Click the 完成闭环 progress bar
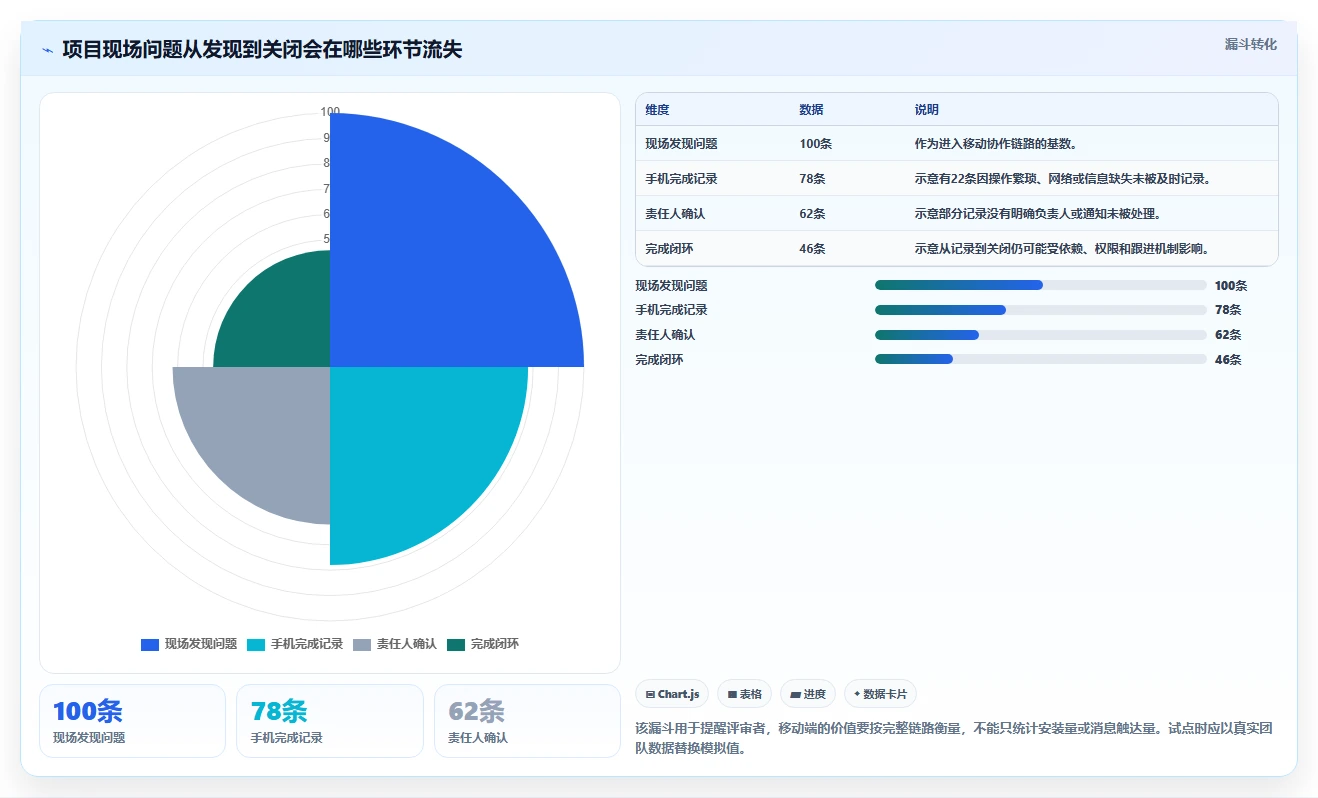1318x798 pixels. [1040, 360]
